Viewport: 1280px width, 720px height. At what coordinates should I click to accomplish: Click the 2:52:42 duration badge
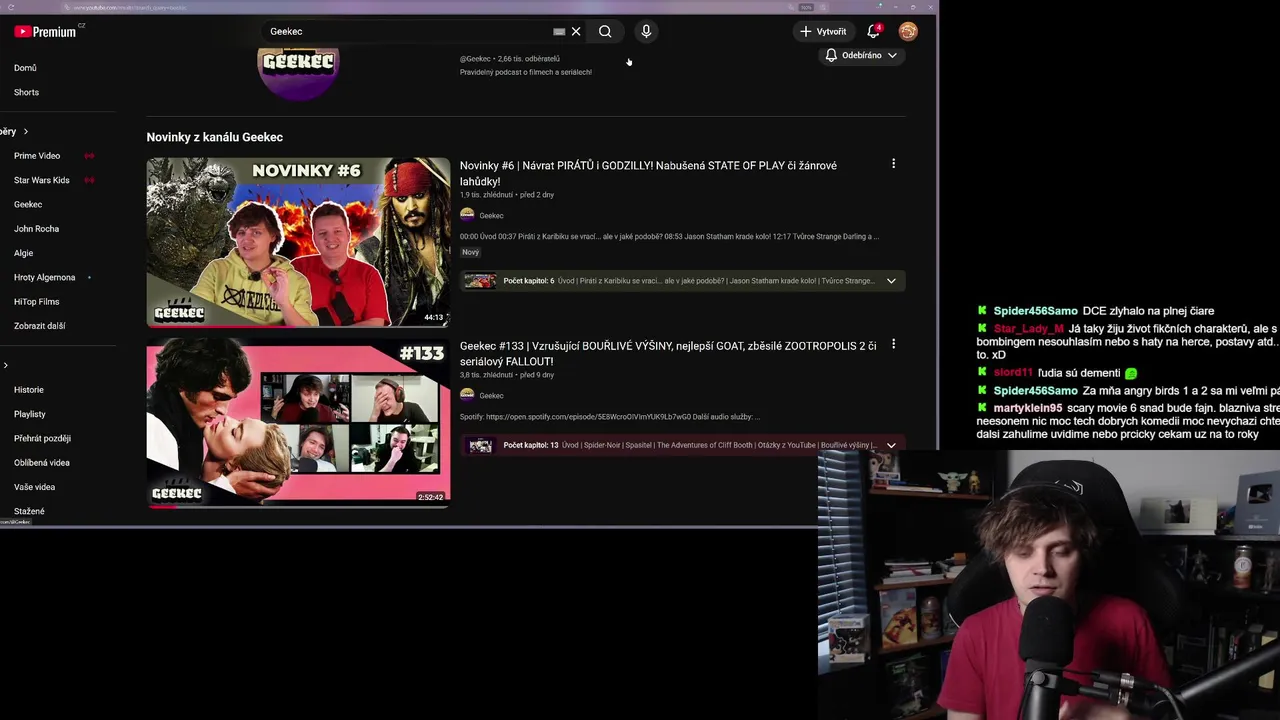[x=430, y=497]
